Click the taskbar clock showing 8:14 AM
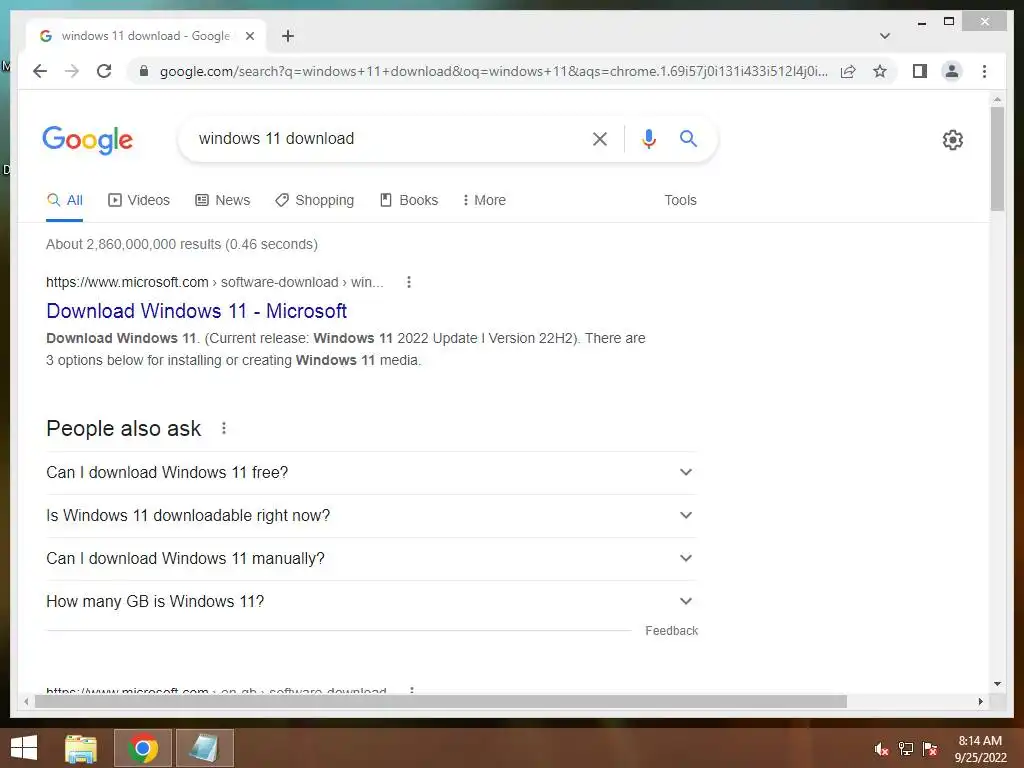The width and height of the screenshot is (1024, 768). [980, 749]
